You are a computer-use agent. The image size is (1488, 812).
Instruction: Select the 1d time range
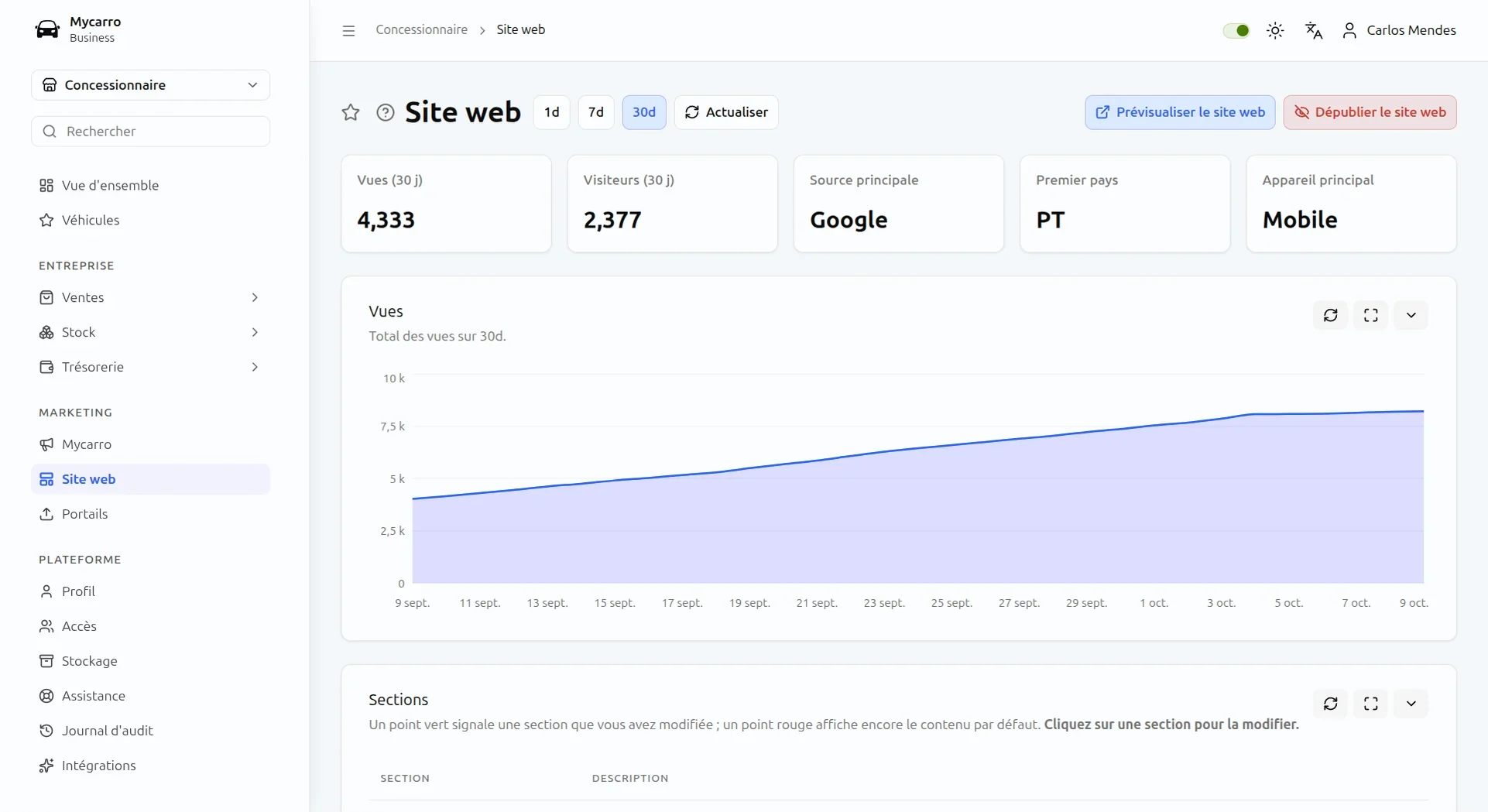tap(552, 112)
